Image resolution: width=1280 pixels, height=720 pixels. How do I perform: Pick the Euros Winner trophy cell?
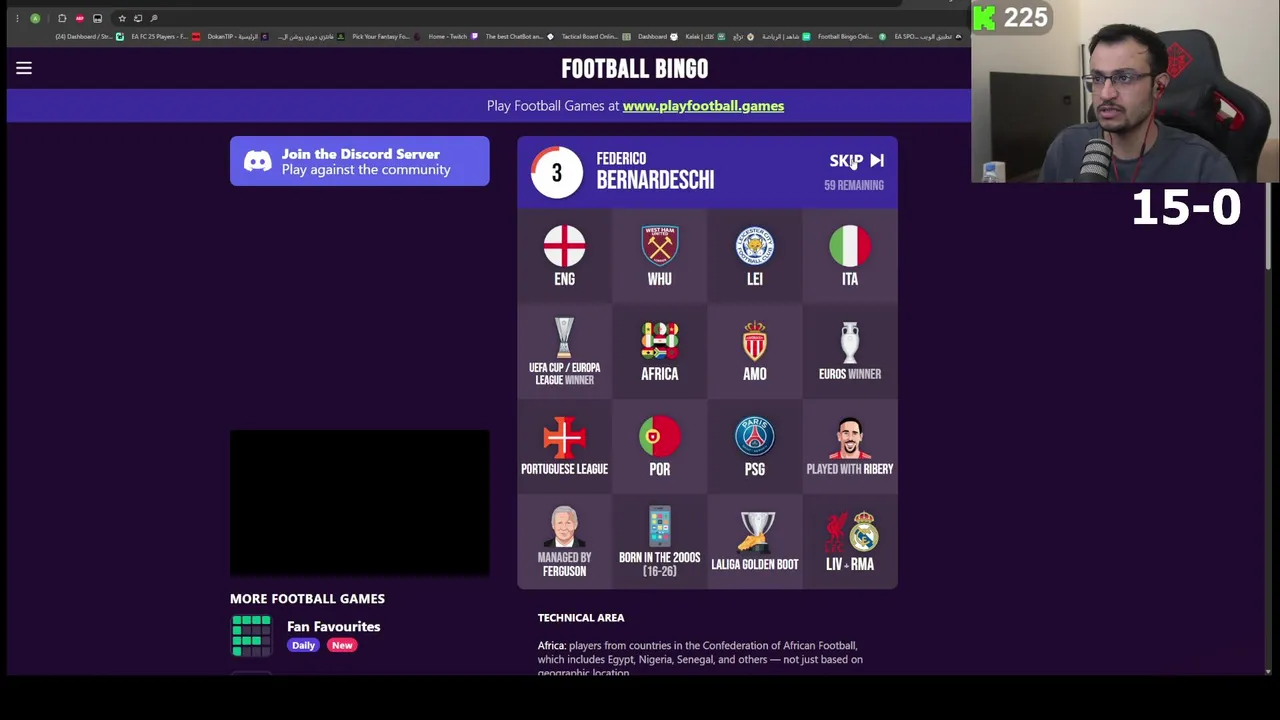[x=849, y=351]
